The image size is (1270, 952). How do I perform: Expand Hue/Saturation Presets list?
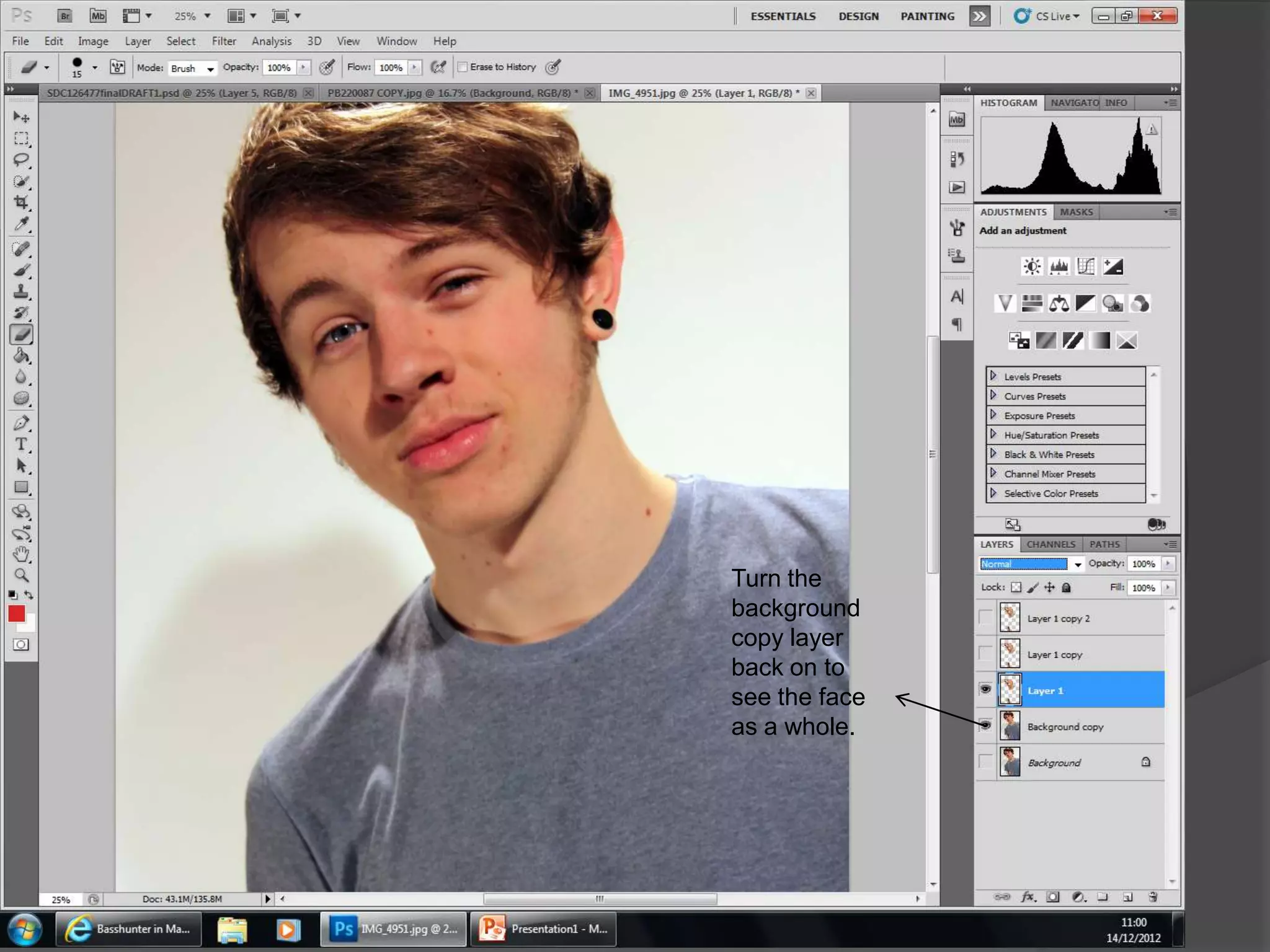click(993, 434)
